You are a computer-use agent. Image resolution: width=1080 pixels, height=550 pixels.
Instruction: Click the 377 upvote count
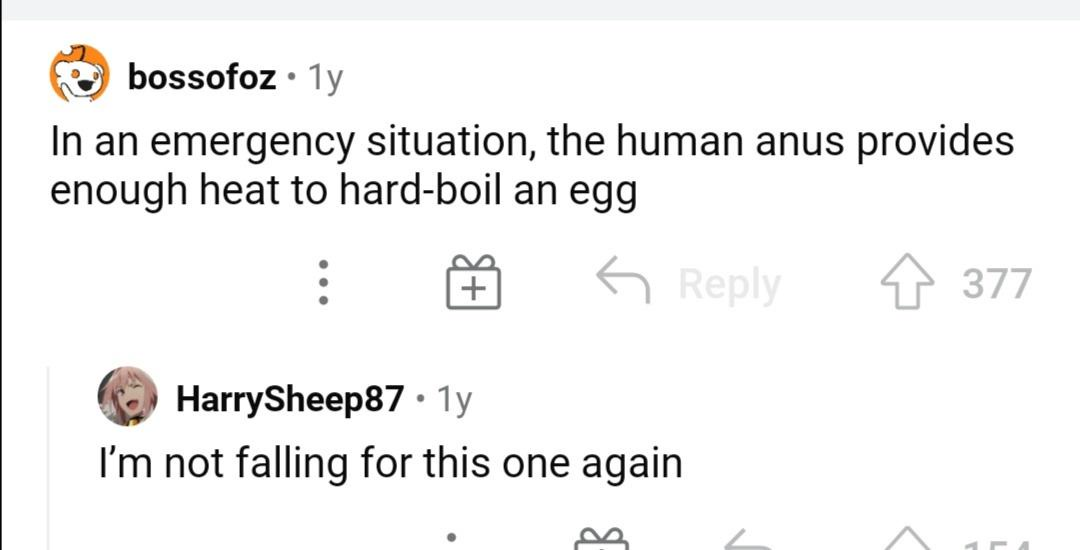click(x=997, y=283)
